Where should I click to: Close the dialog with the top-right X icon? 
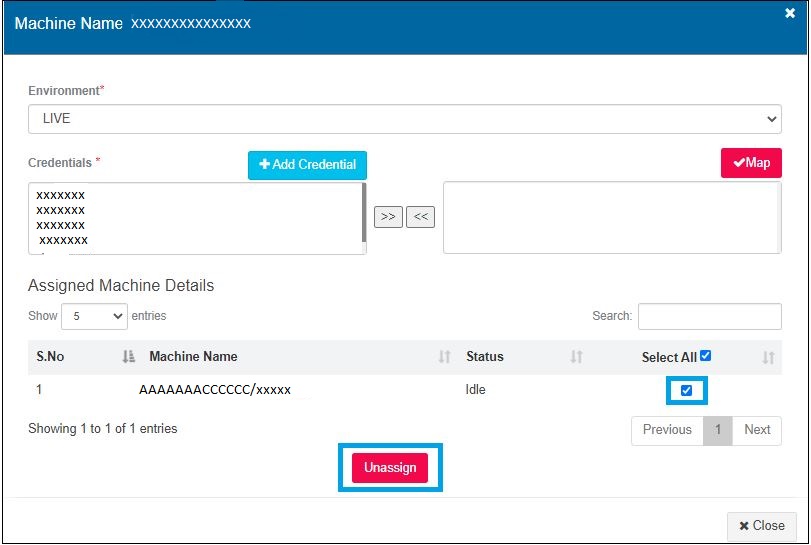(x=790, y=13)
